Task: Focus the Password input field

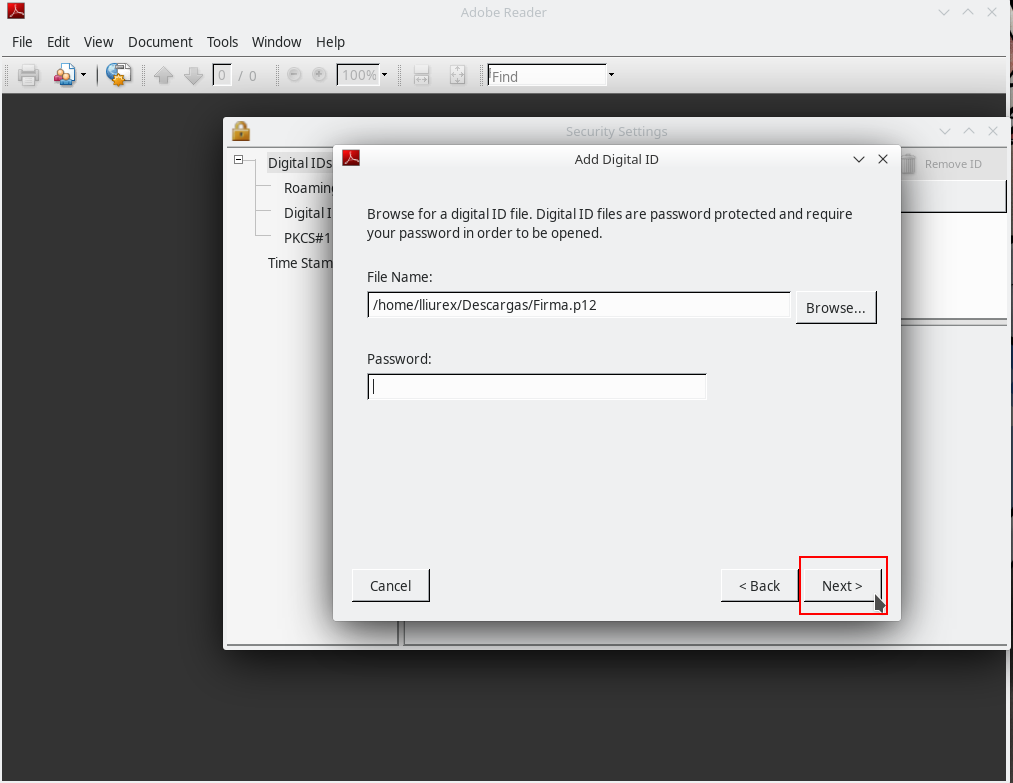Action: (x=537, y=387)
